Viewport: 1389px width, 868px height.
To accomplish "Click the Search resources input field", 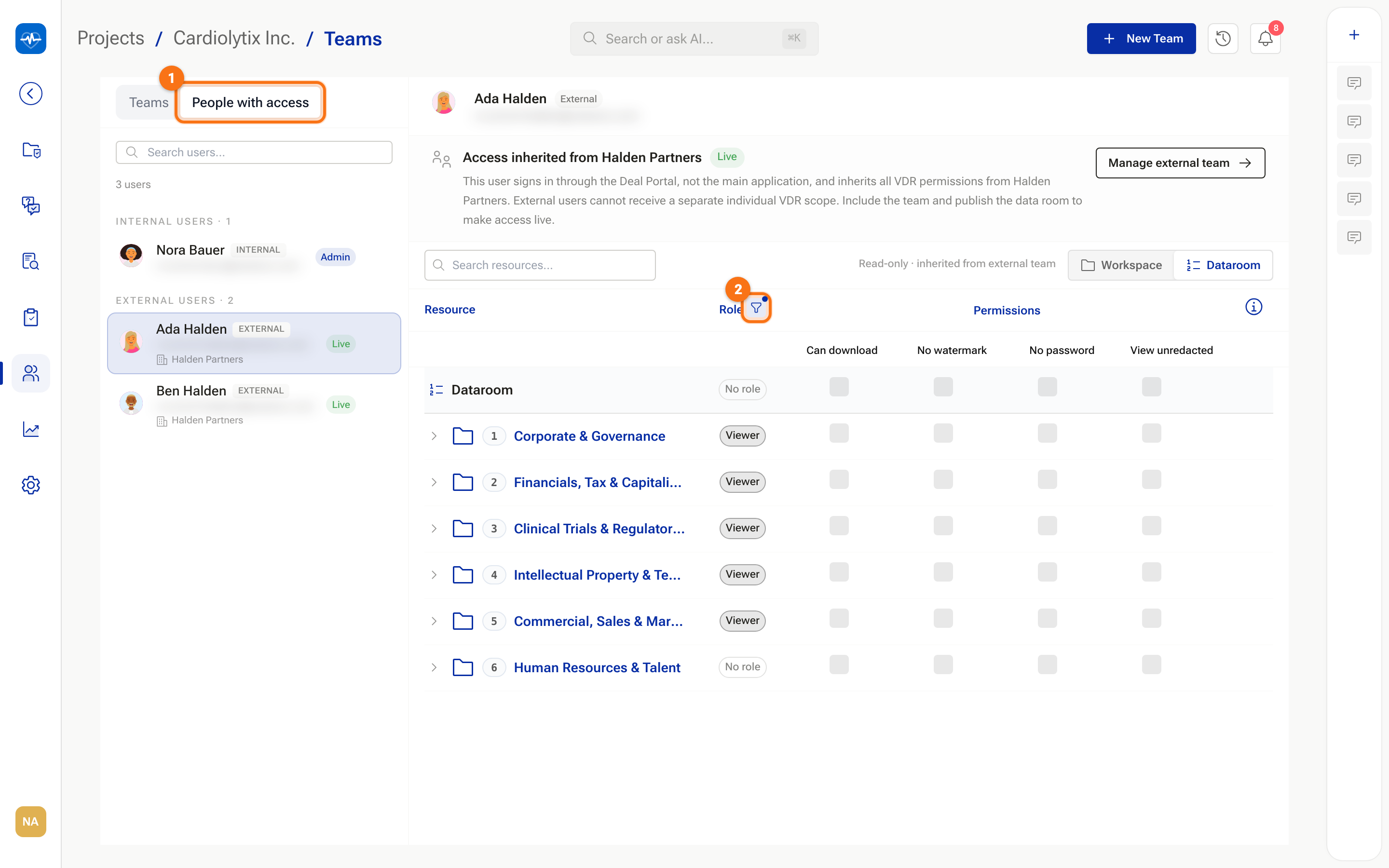I will [x=540, y=265].
